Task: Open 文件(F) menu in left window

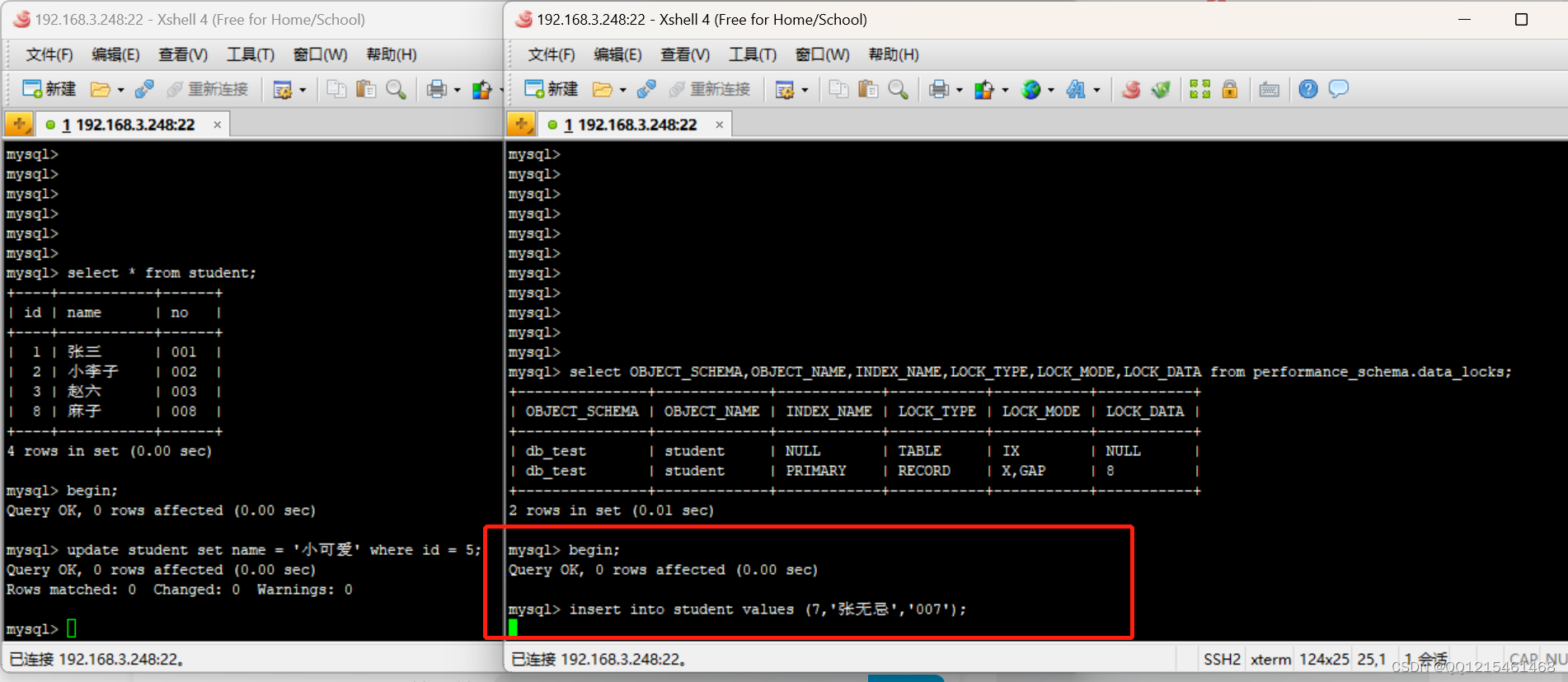Action: (49, 54)
